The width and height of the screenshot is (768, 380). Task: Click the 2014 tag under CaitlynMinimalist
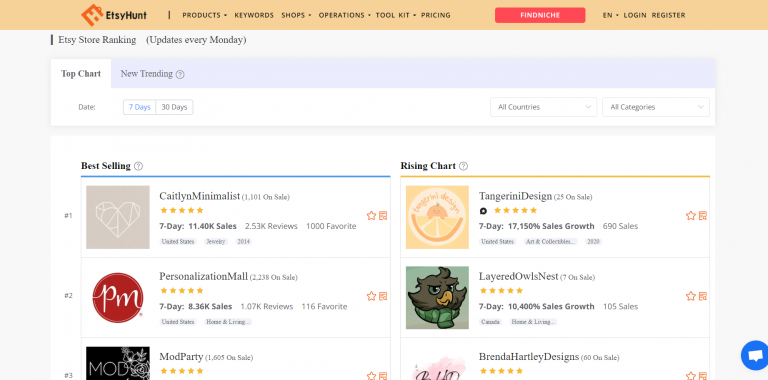[243, 241]
